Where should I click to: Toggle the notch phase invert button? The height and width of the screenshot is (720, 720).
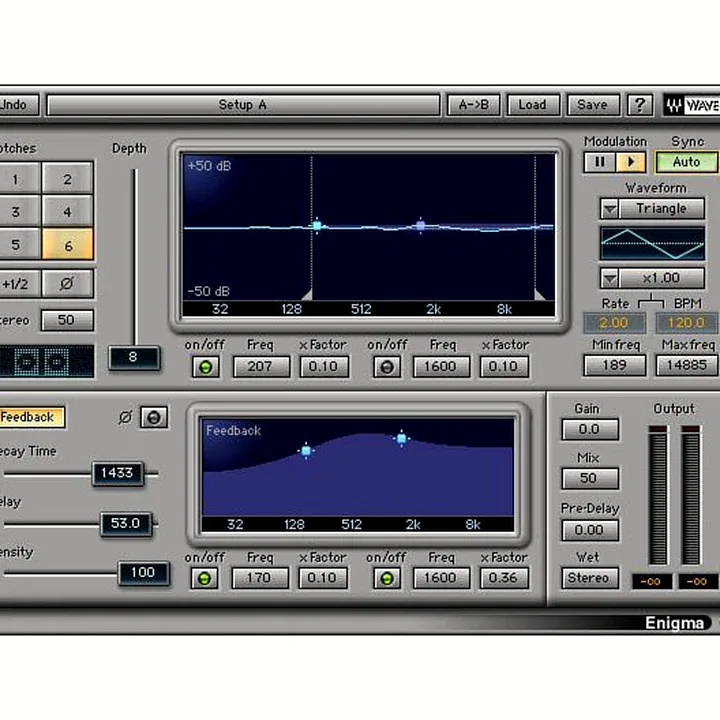pos(68,284)
